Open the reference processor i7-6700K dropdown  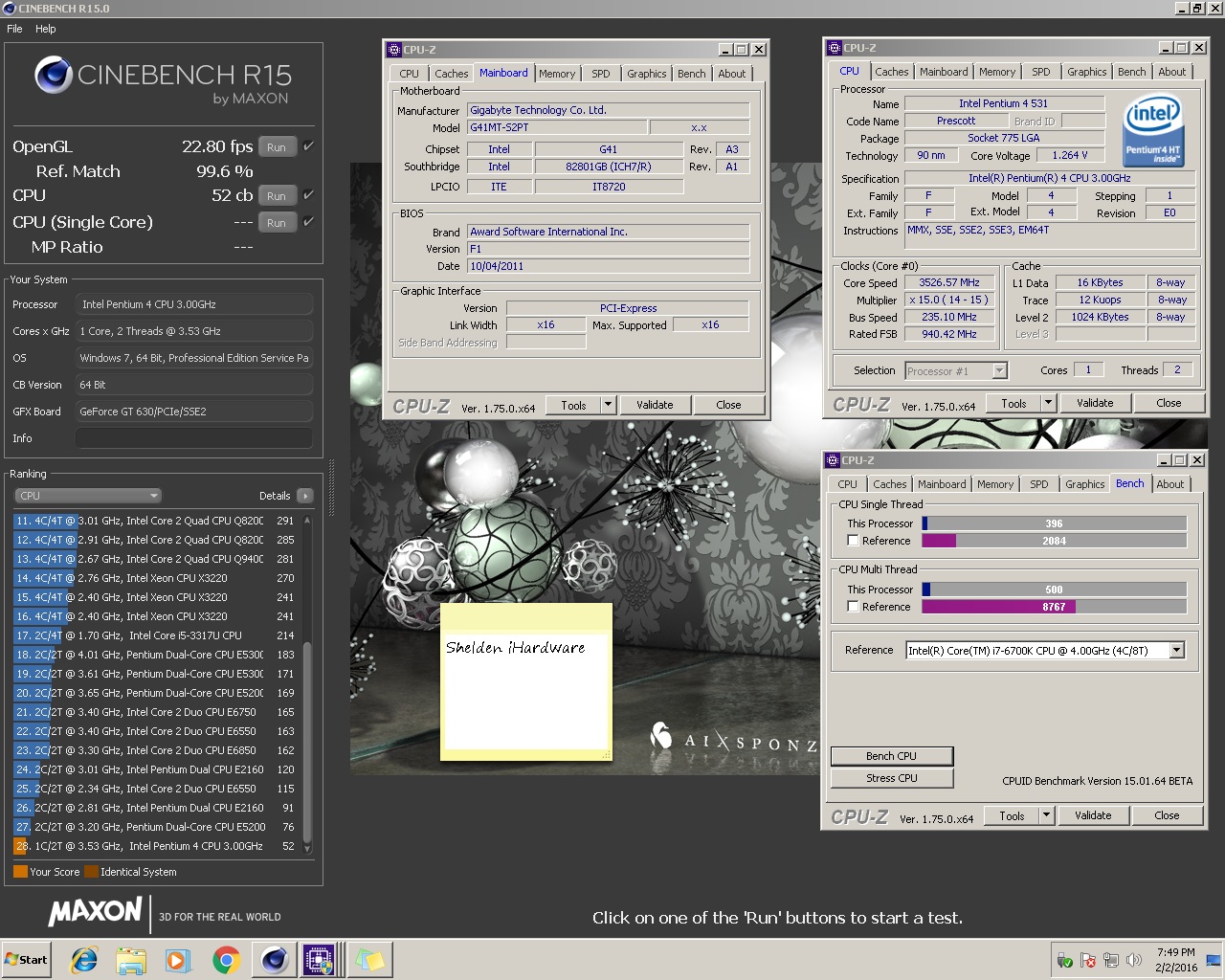point(1177,651)
